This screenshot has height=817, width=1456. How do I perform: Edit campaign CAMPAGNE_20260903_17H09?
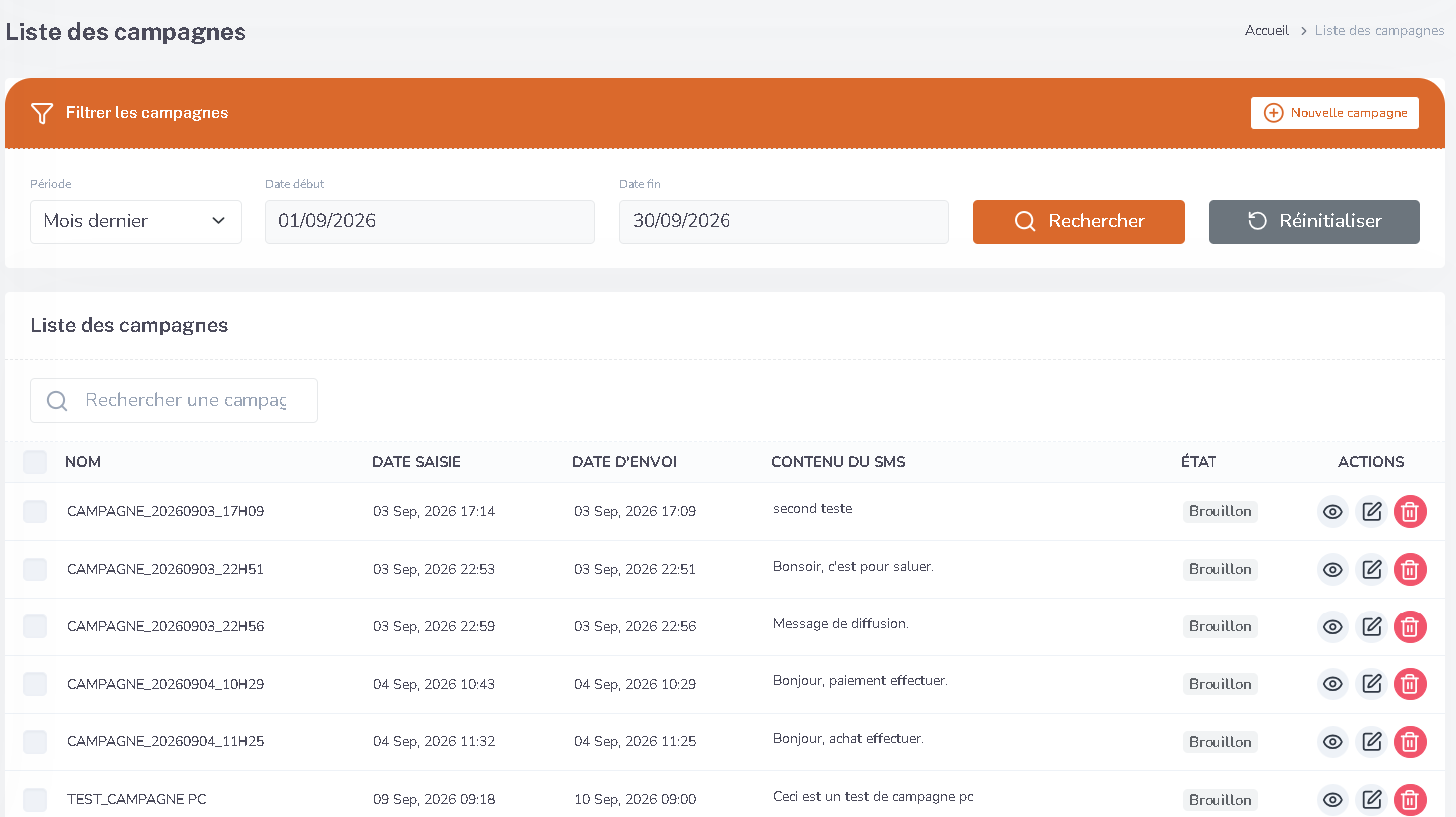tap(1372, 512)
